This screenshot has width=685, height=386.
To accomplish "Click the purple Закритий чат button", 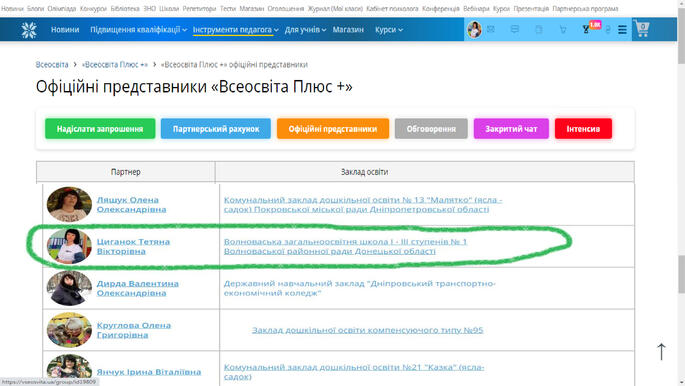I will coord(511,129).
